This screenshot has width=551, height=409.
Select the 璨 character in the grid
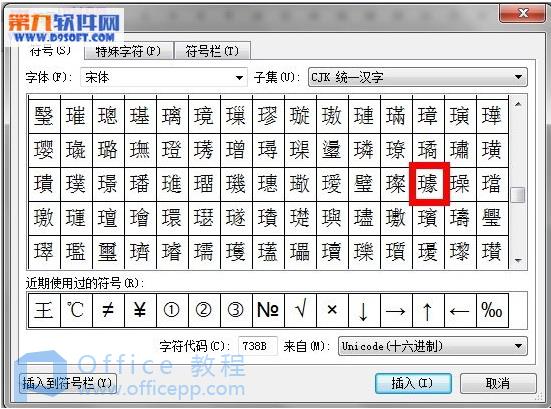click(x=396, y=184)
